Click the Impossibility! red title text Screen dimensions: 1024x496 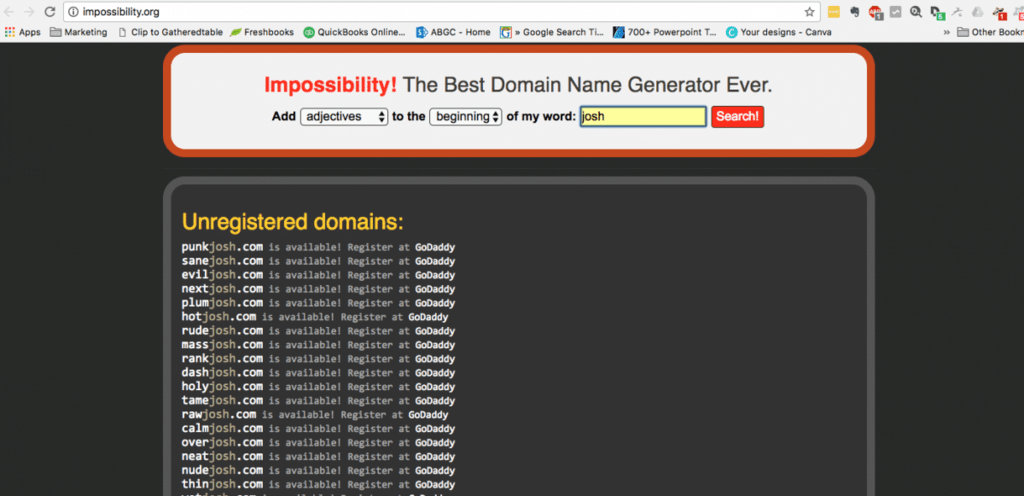pos(330,85)
